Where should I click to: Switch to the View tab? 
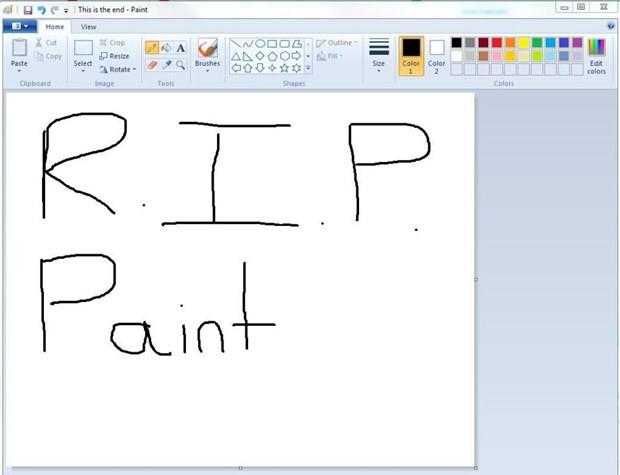coord(89,27)
